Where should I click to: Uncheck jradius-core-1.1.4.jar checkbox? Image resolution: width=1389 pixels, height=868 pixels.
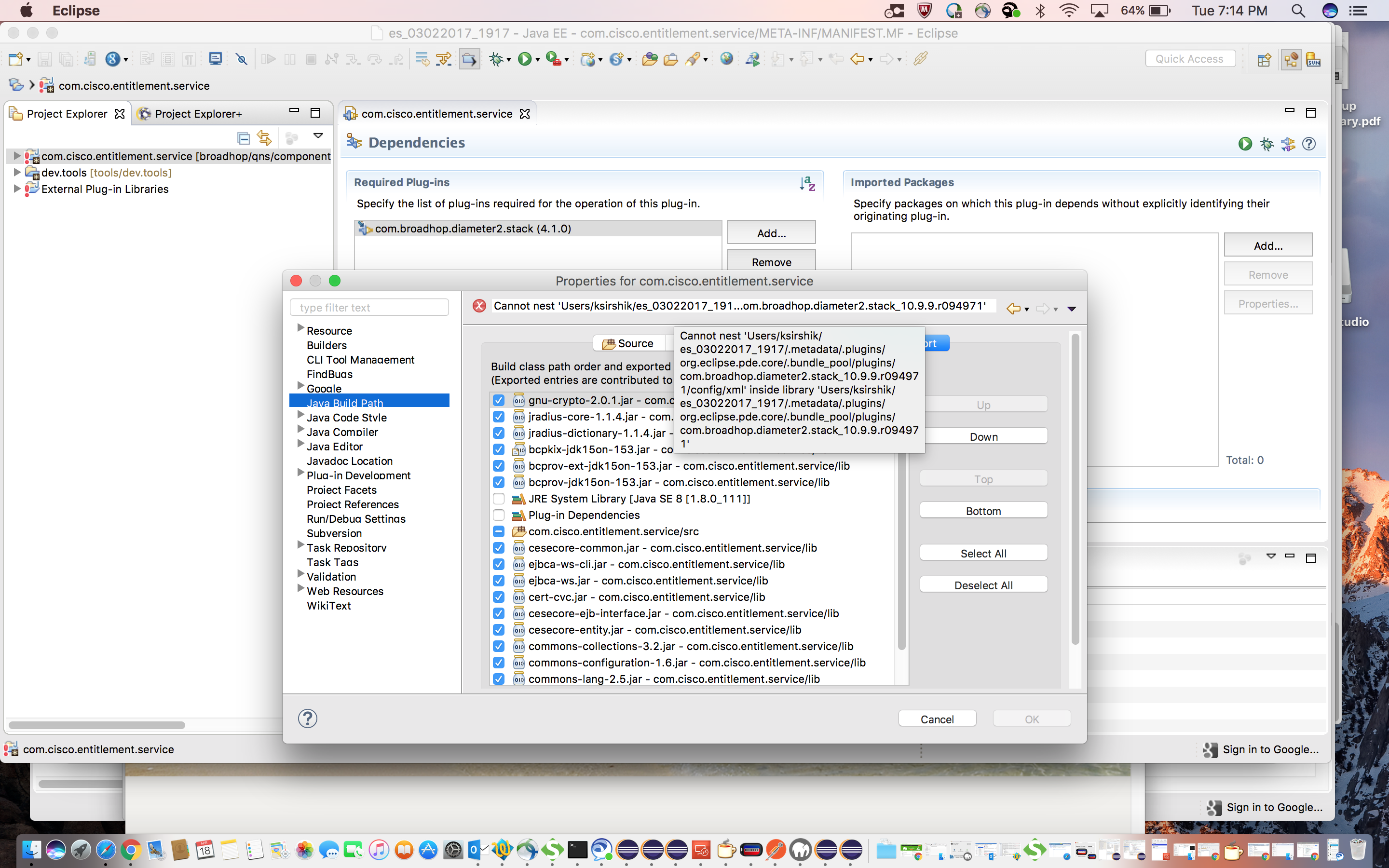[x=498, y=417]
